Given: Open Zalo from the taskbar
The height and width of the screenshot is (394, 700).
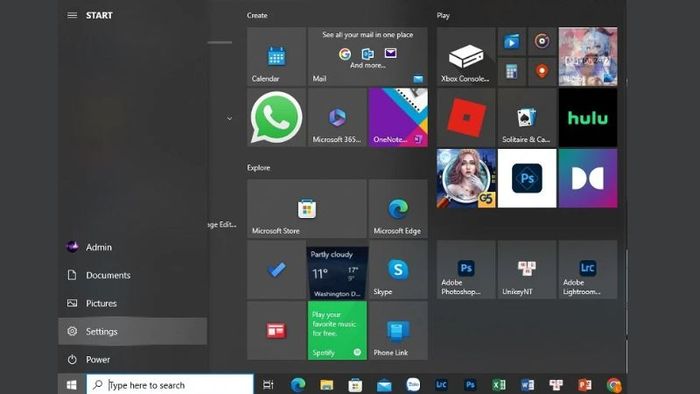Looking at the screenshot, I should point(413,384).
